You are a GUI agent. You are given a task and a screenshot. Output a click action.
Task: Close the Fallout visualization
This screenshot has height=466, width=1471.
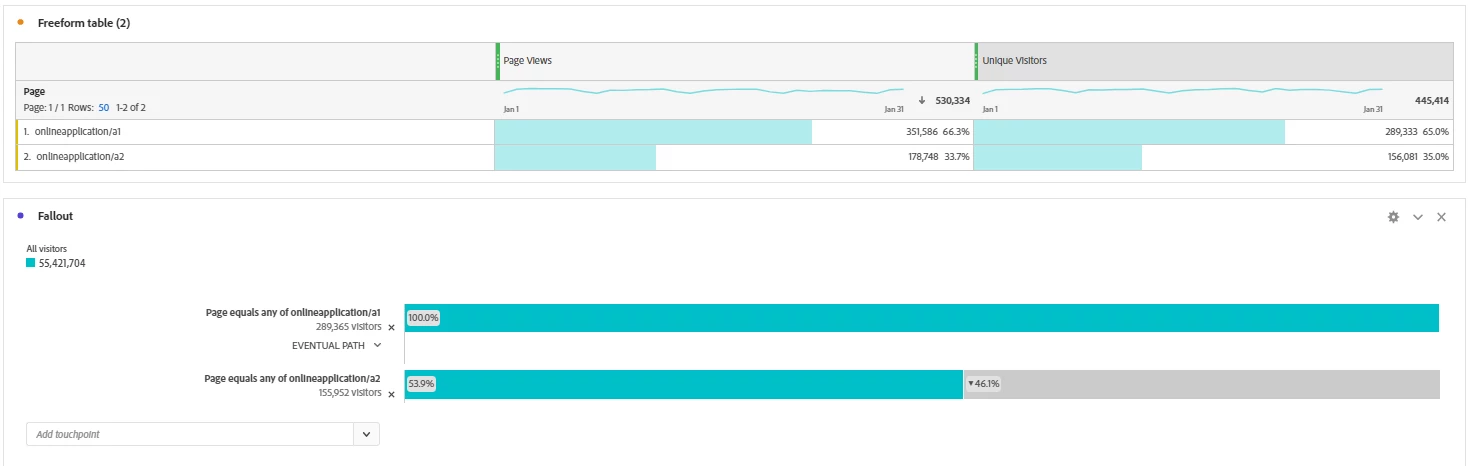(1441, 217)
